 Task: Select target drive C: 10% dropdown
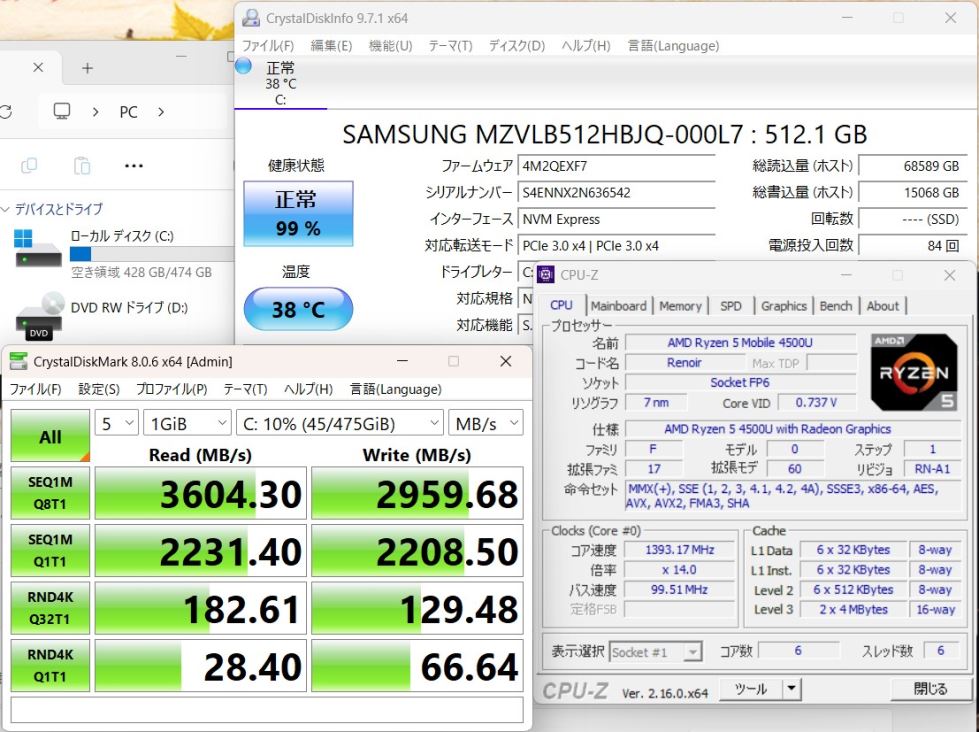(339, 424)
